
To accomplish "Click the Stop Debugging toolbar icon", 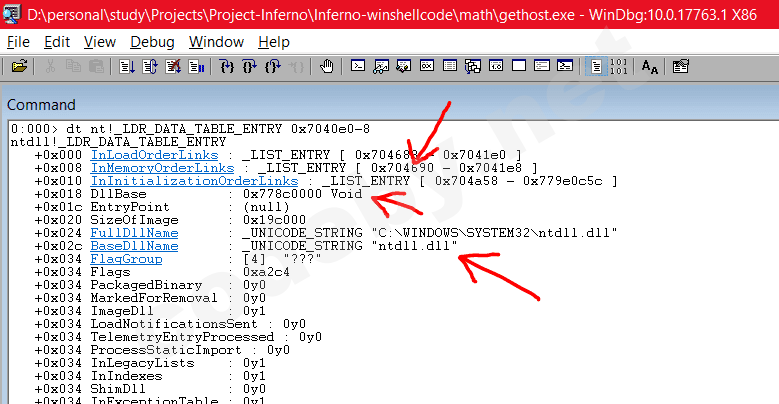I will [173, 66].
